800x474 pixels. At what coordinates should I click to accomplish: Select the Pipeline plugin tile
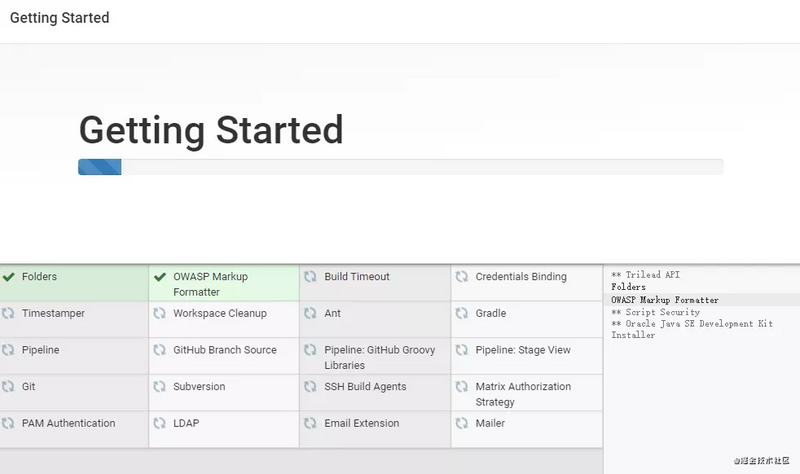40,351
